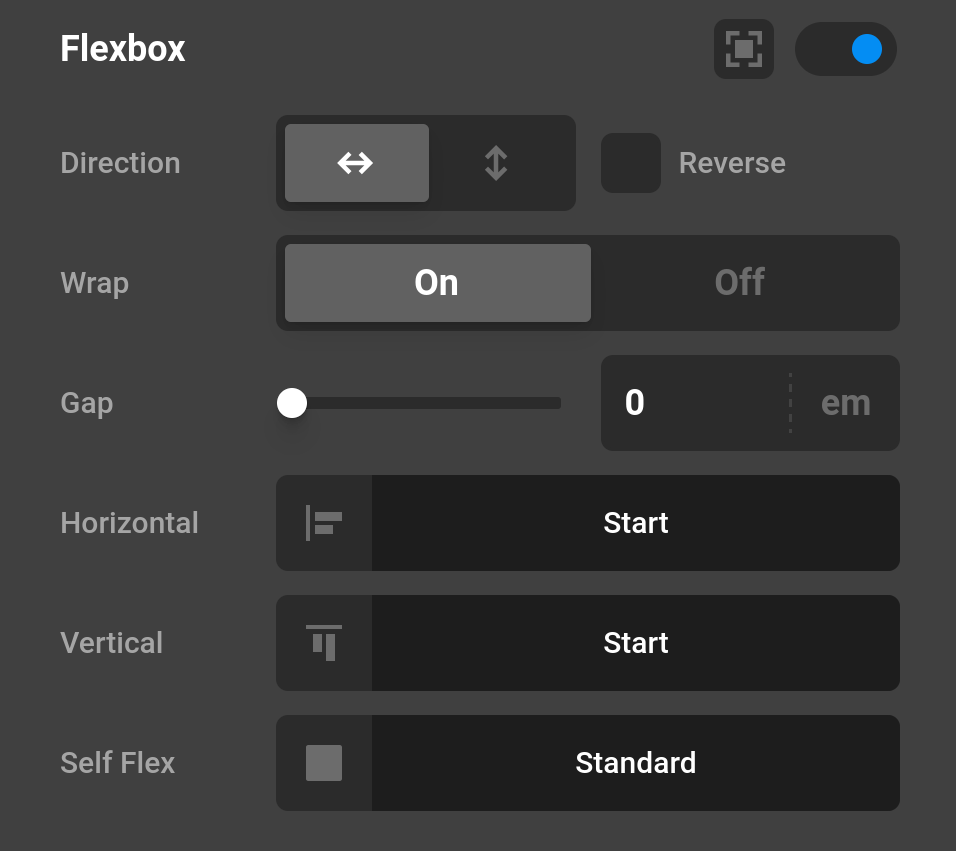Open the Self Flex Standard dropdown
Image resolution: width=956 pixels, height=851 pixels.
[636, 762]
